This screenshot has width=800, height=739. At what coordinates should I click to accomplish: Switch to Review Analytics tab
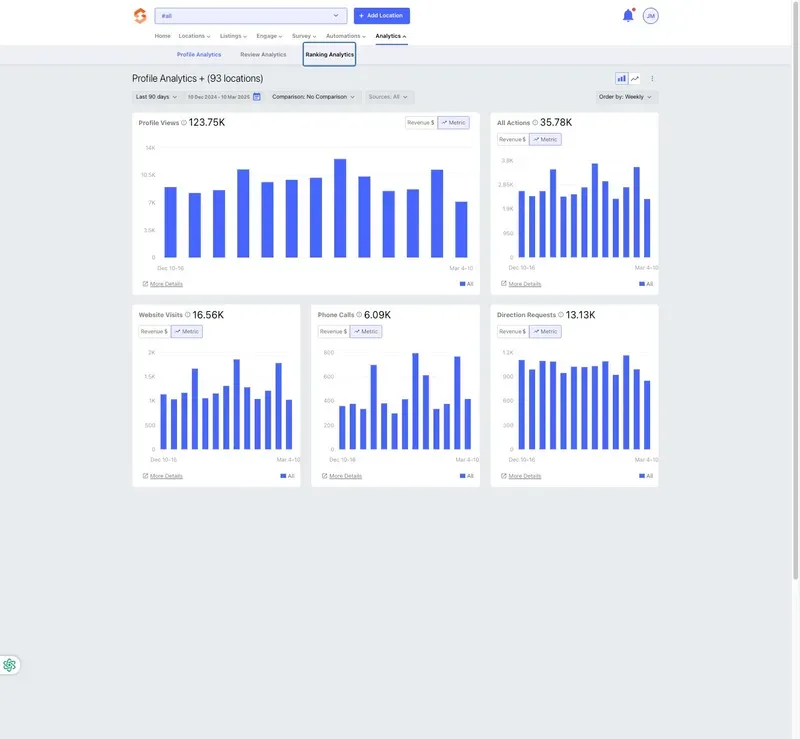(x=263, y=55)
